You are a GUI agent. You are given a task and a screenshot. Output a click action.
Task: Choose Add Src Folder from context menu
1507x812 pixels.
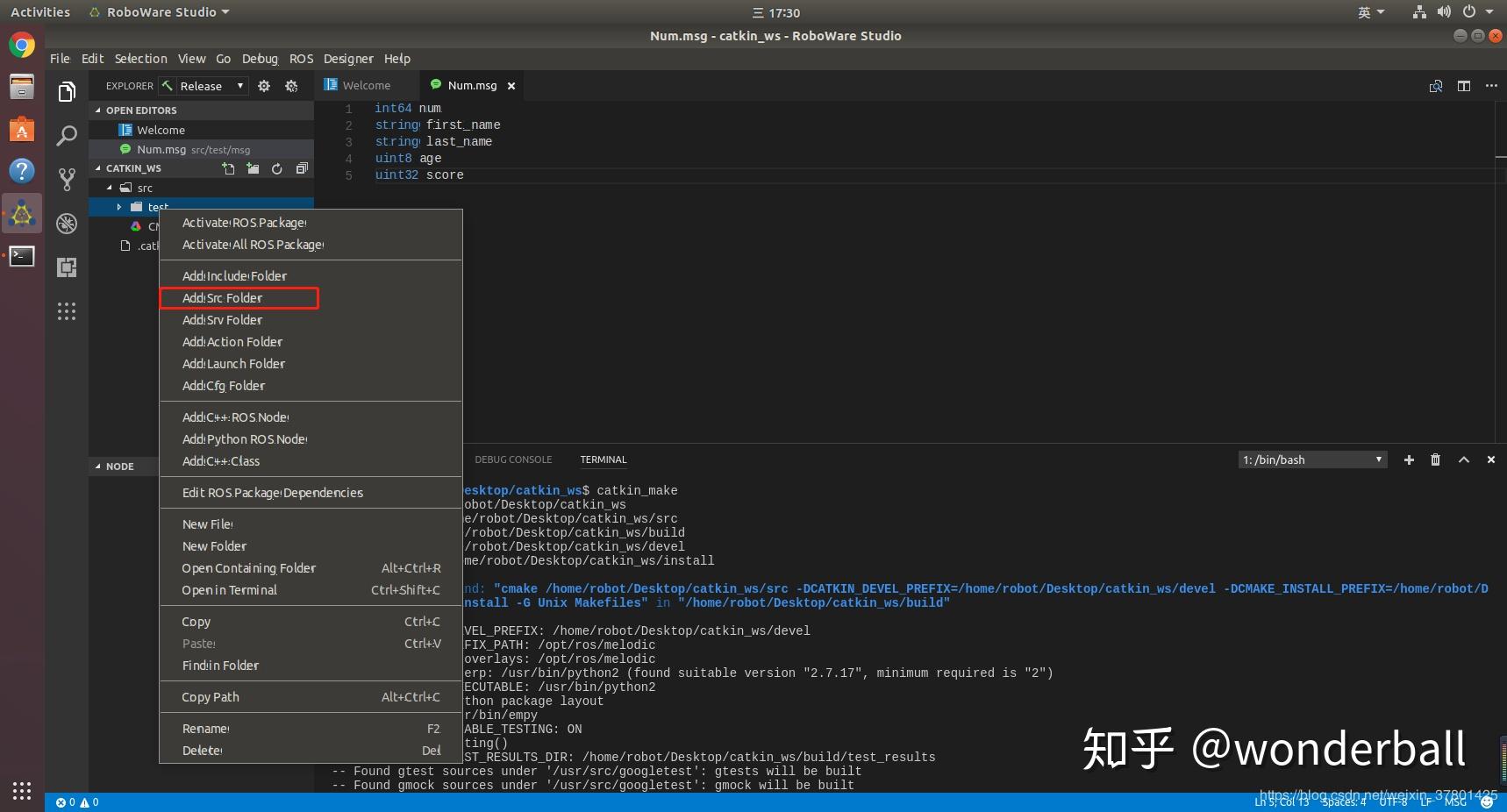pos(311,298)
